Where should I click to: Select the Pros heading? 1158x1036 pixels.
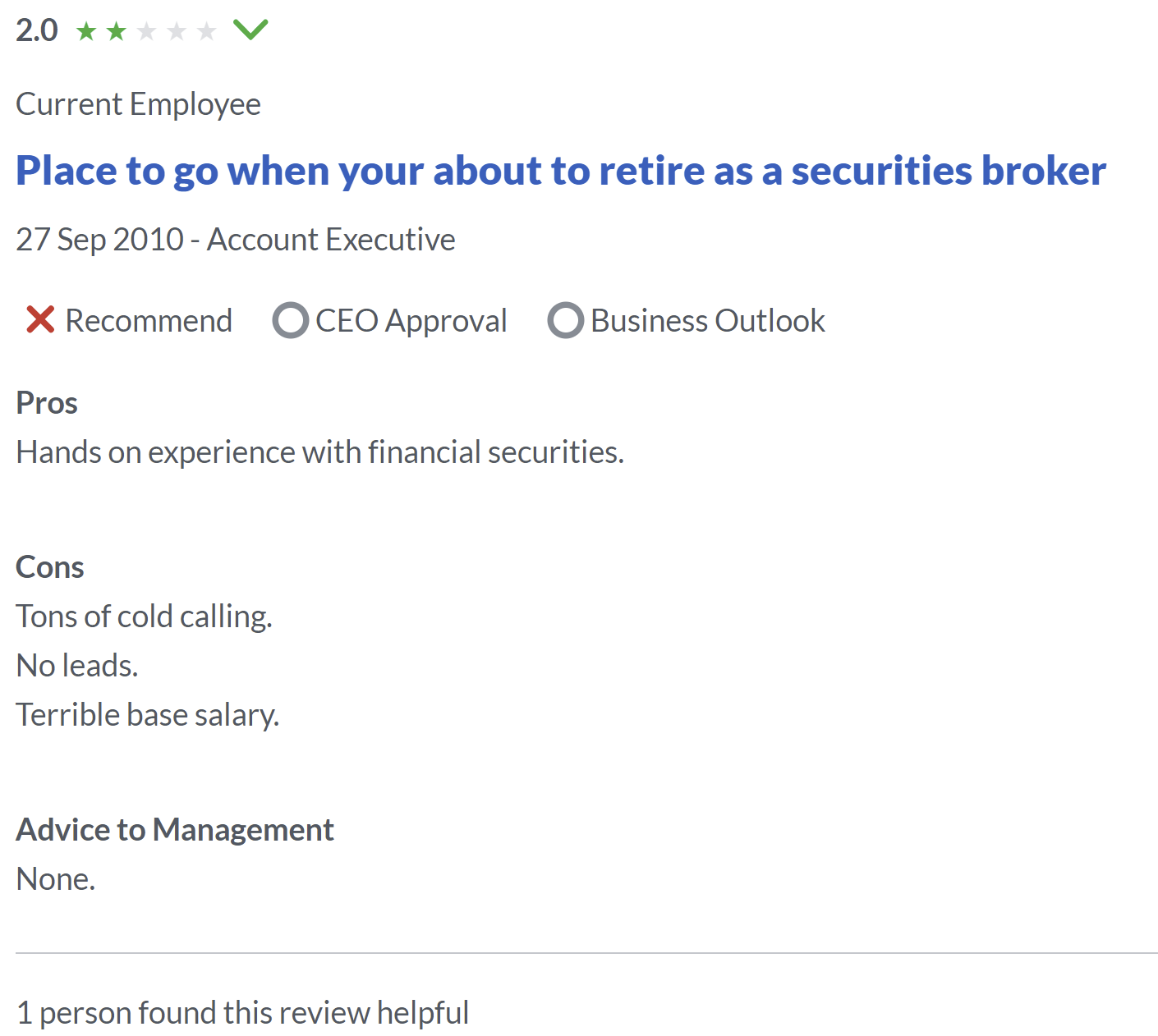[47, 403]
